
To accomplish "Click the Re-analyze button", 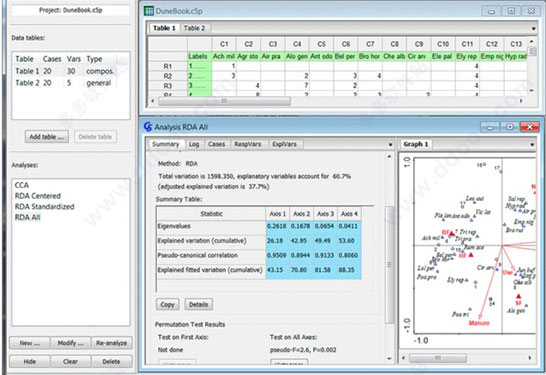I will (x=112, y=343).
